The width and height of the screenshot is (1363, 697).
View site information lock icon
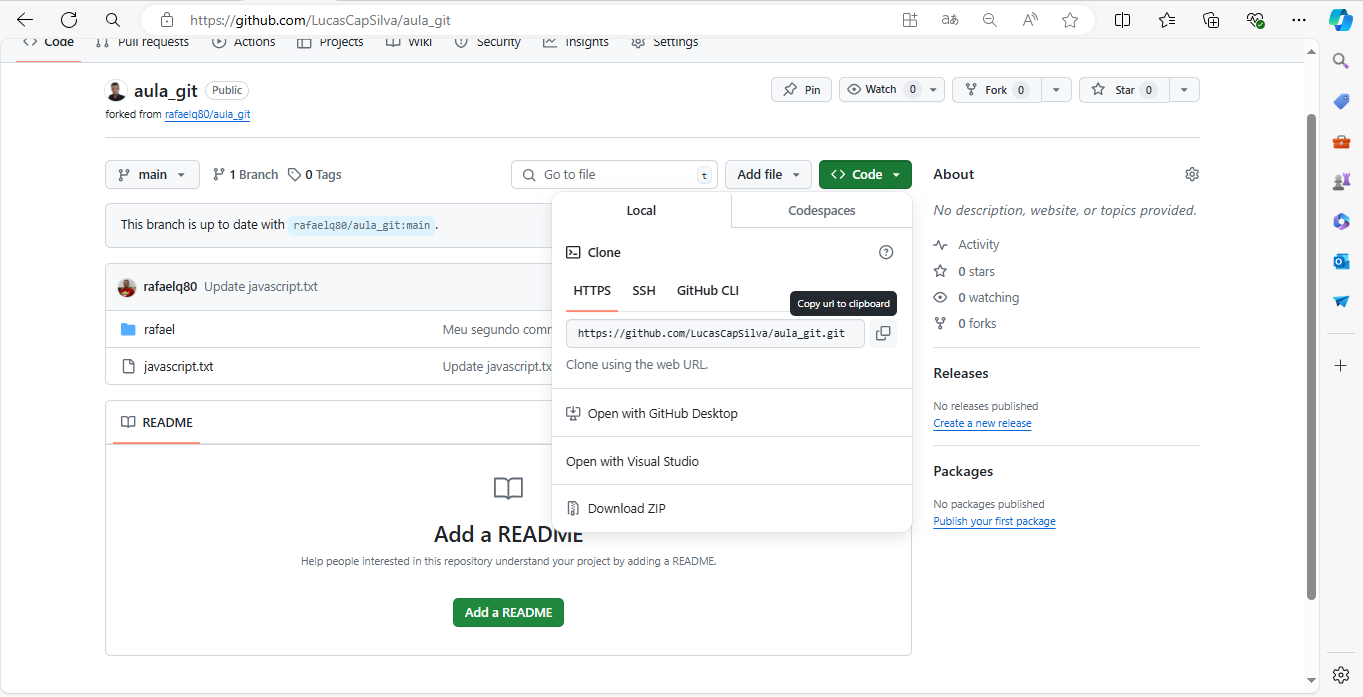coord(167,20)
